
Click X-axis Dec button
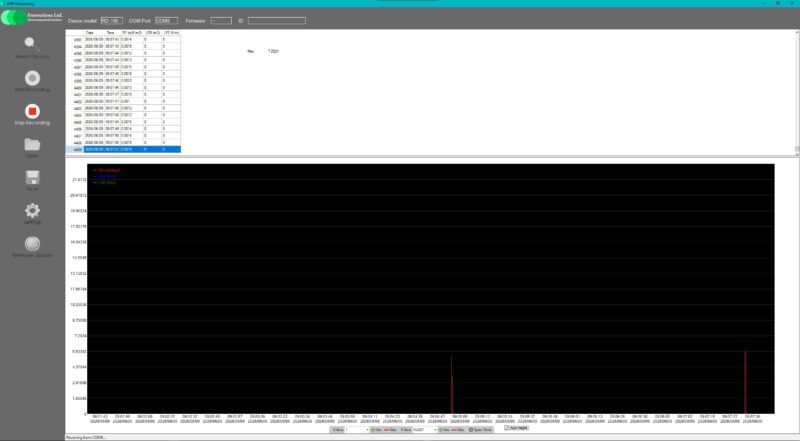click(390, 430)
